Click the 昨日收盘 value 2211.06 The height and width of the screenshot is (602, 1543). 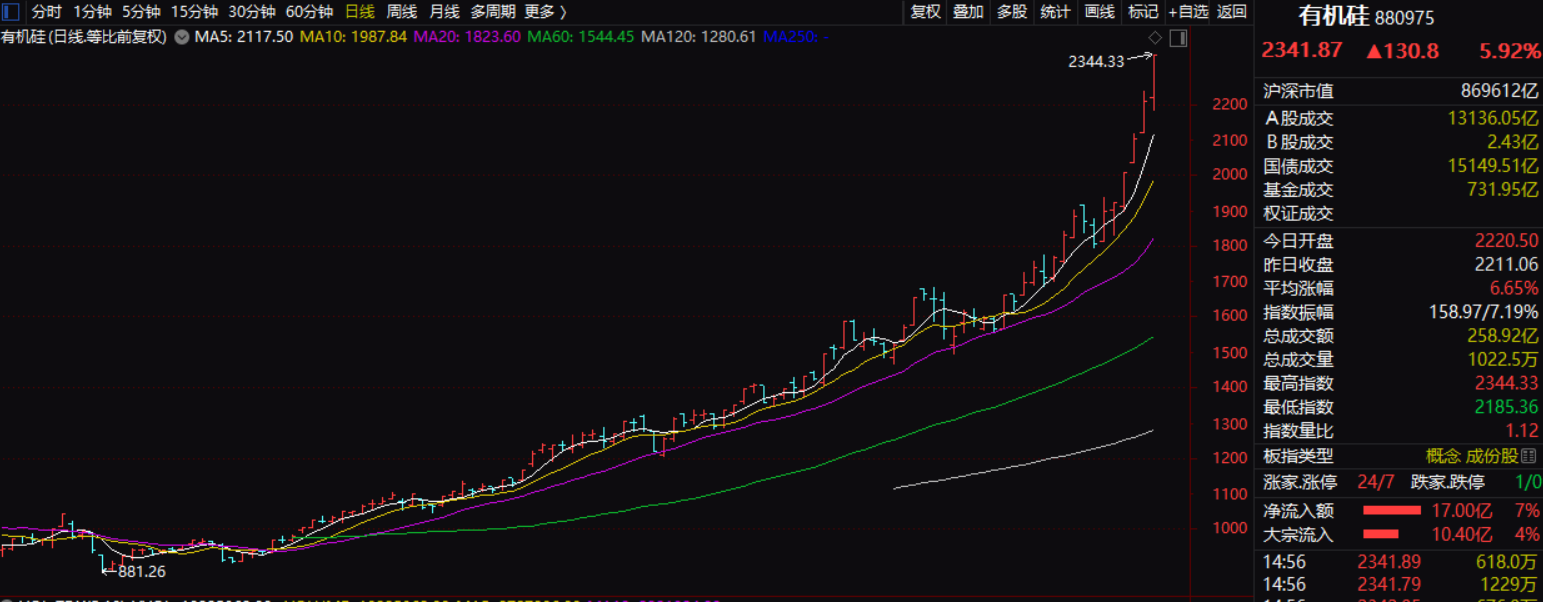point(1507,265)
